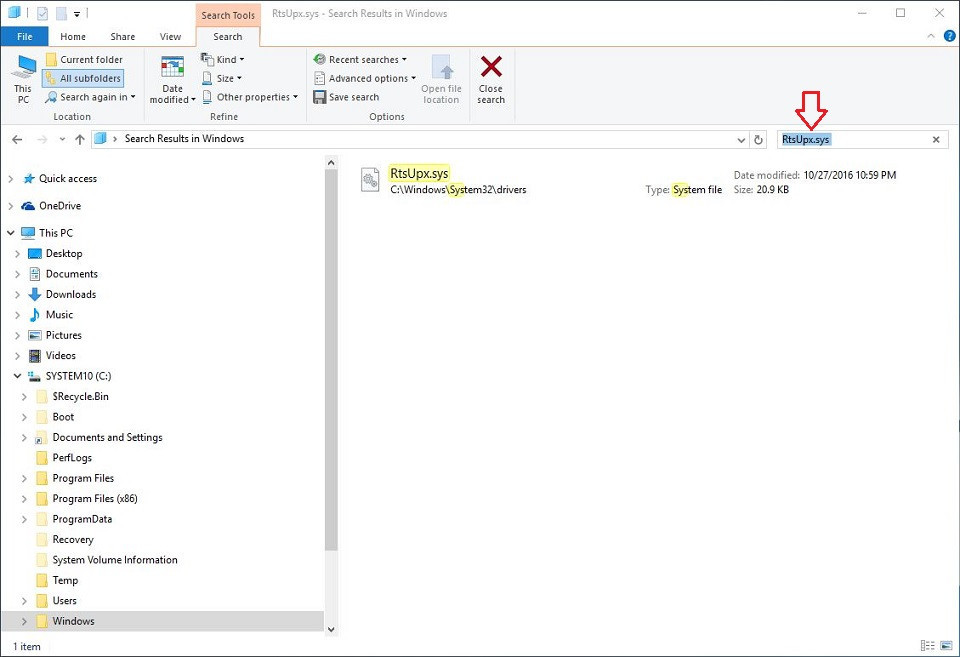Click the Music note icon

[35, 315]
